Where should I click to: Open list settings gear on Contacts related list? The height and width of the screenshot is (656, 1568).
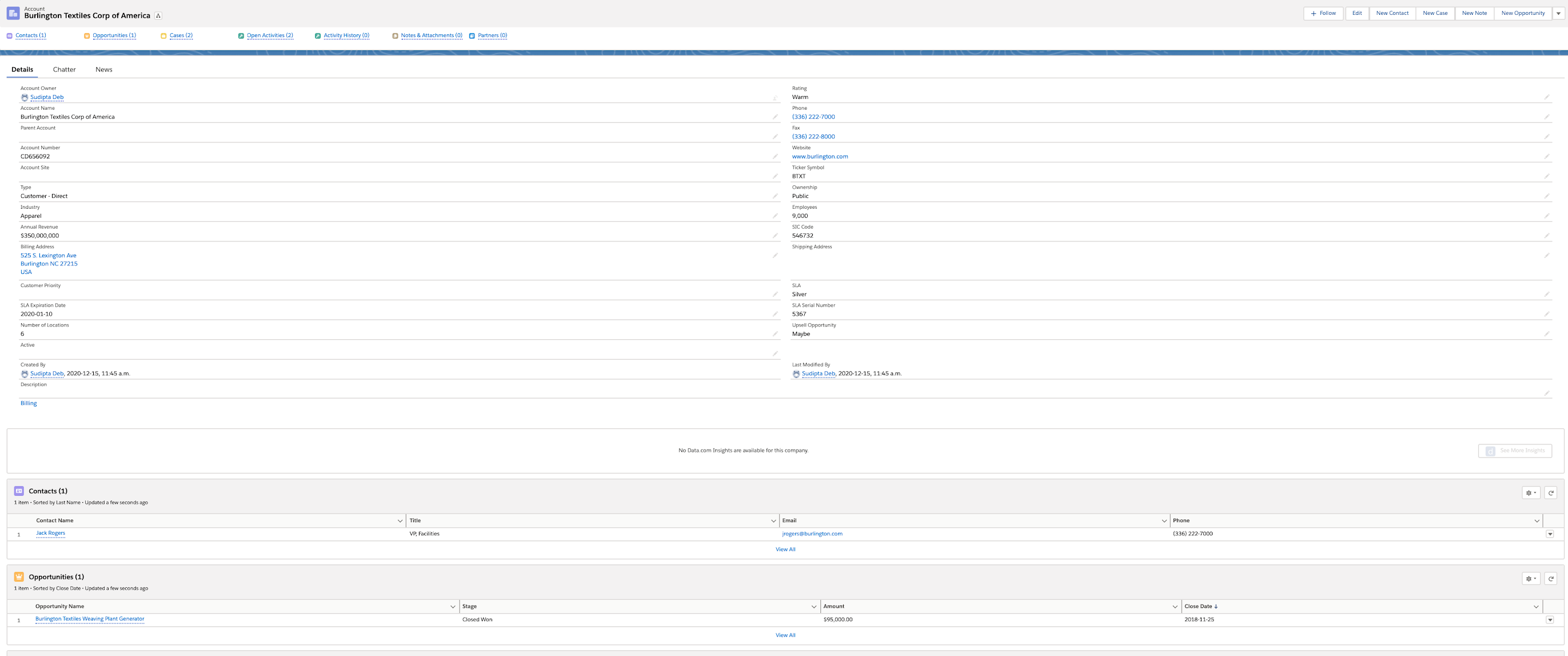point(1531,492)
